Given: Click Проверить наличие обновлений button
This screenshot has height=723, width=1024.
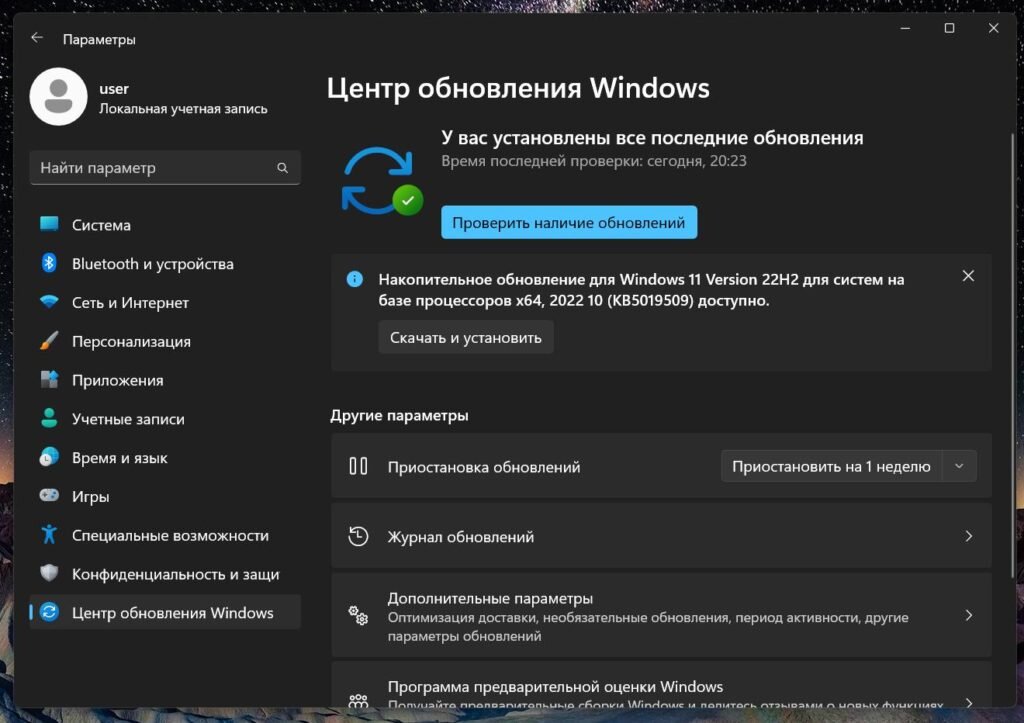Looking at the screenshot, I should point(569,223).
